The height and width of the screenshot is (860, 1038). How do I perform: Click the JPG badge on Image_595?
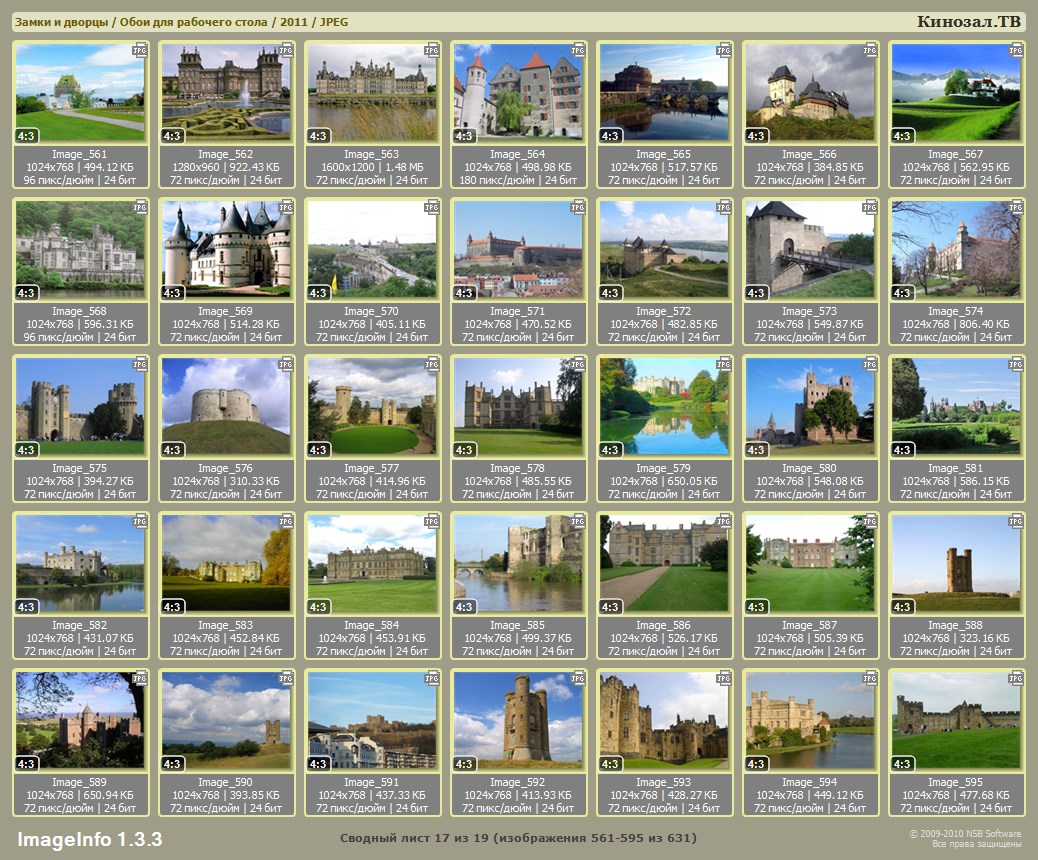click(1015, 678)
